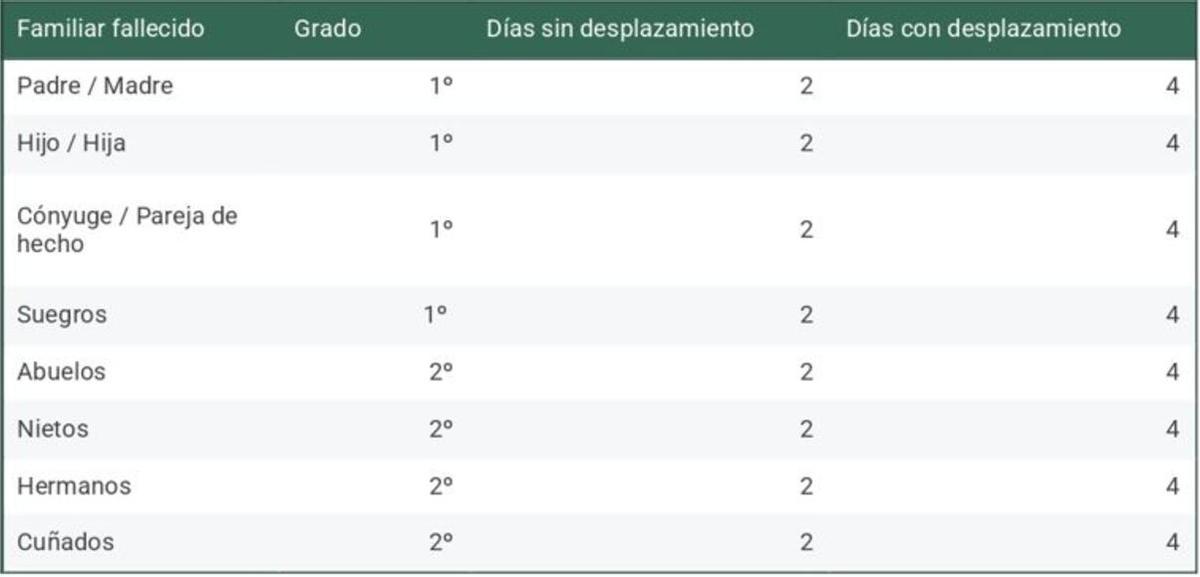Image resolution: width=1200 pixels, height=577 pixels.
Task: Click the "Familiar fallecido" column header
Action: [x=110, y=29]
